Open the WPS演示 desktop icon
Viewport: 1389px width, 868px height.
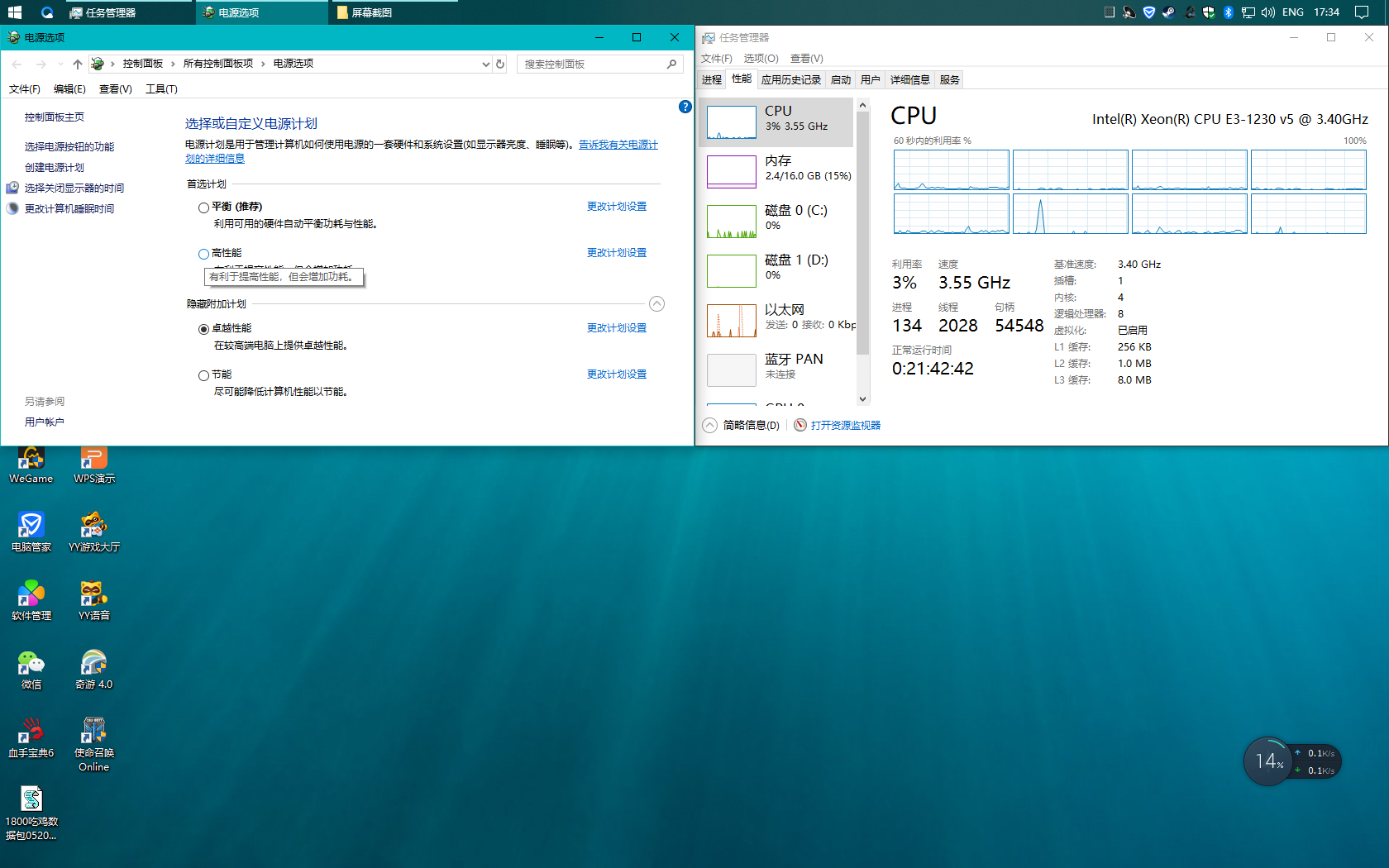93,465
